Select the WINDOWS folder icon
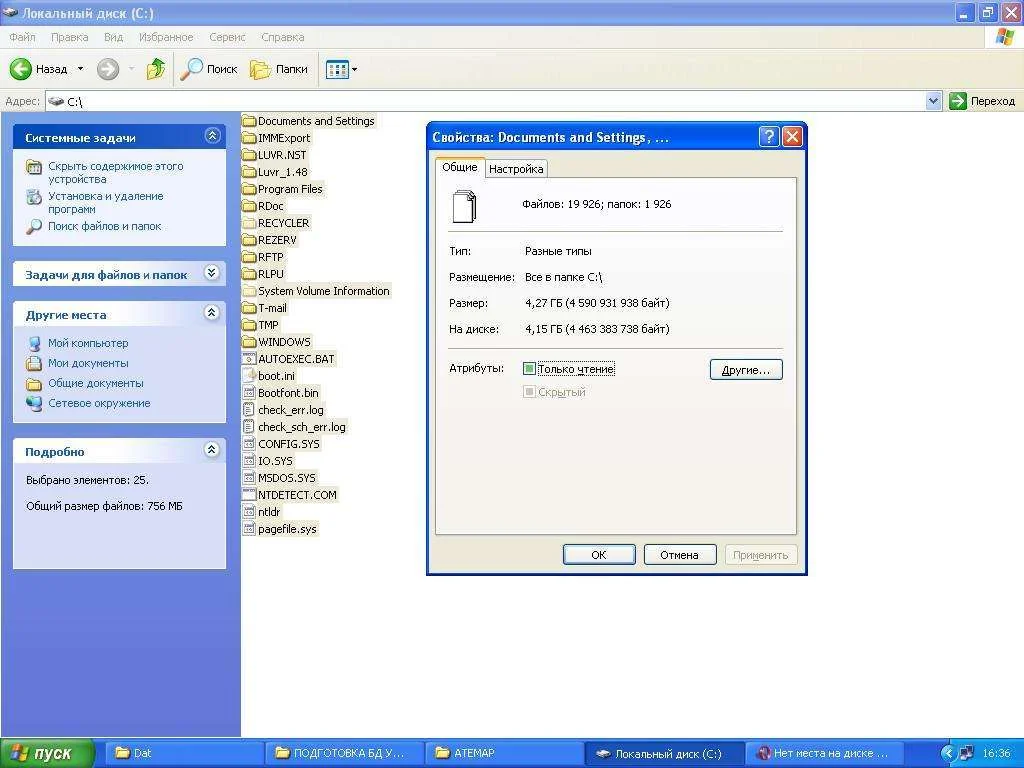The image size is (1024, 768). 250,342
